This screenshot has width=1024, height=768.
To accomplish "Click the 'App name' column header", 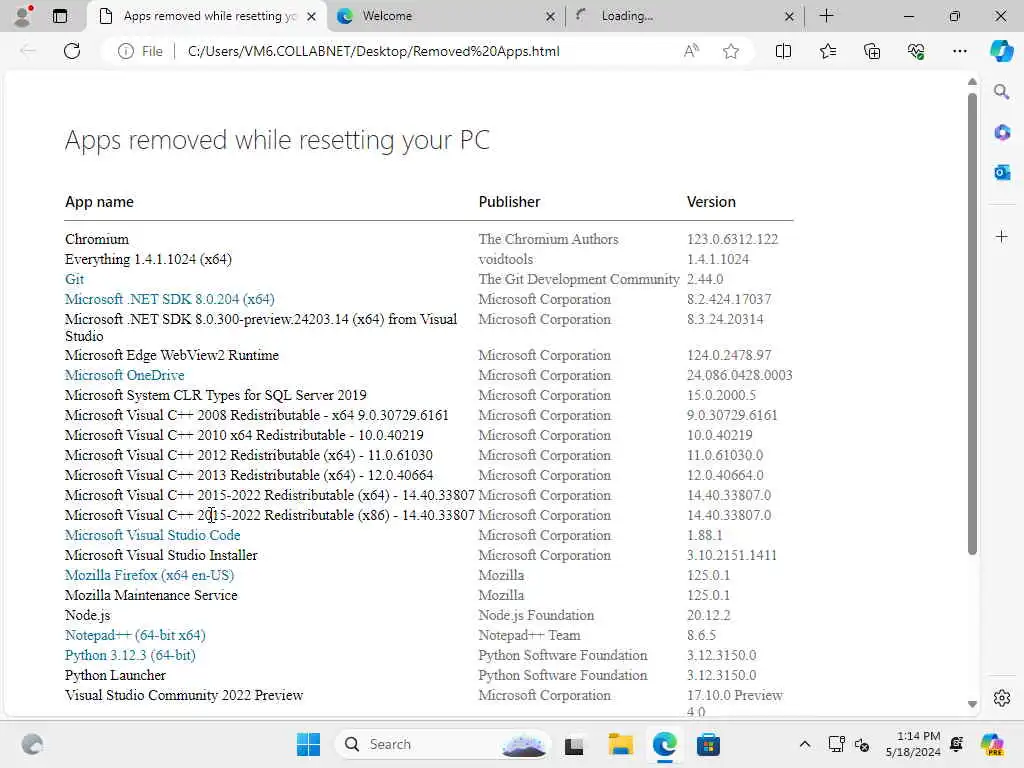I will 99,202.
